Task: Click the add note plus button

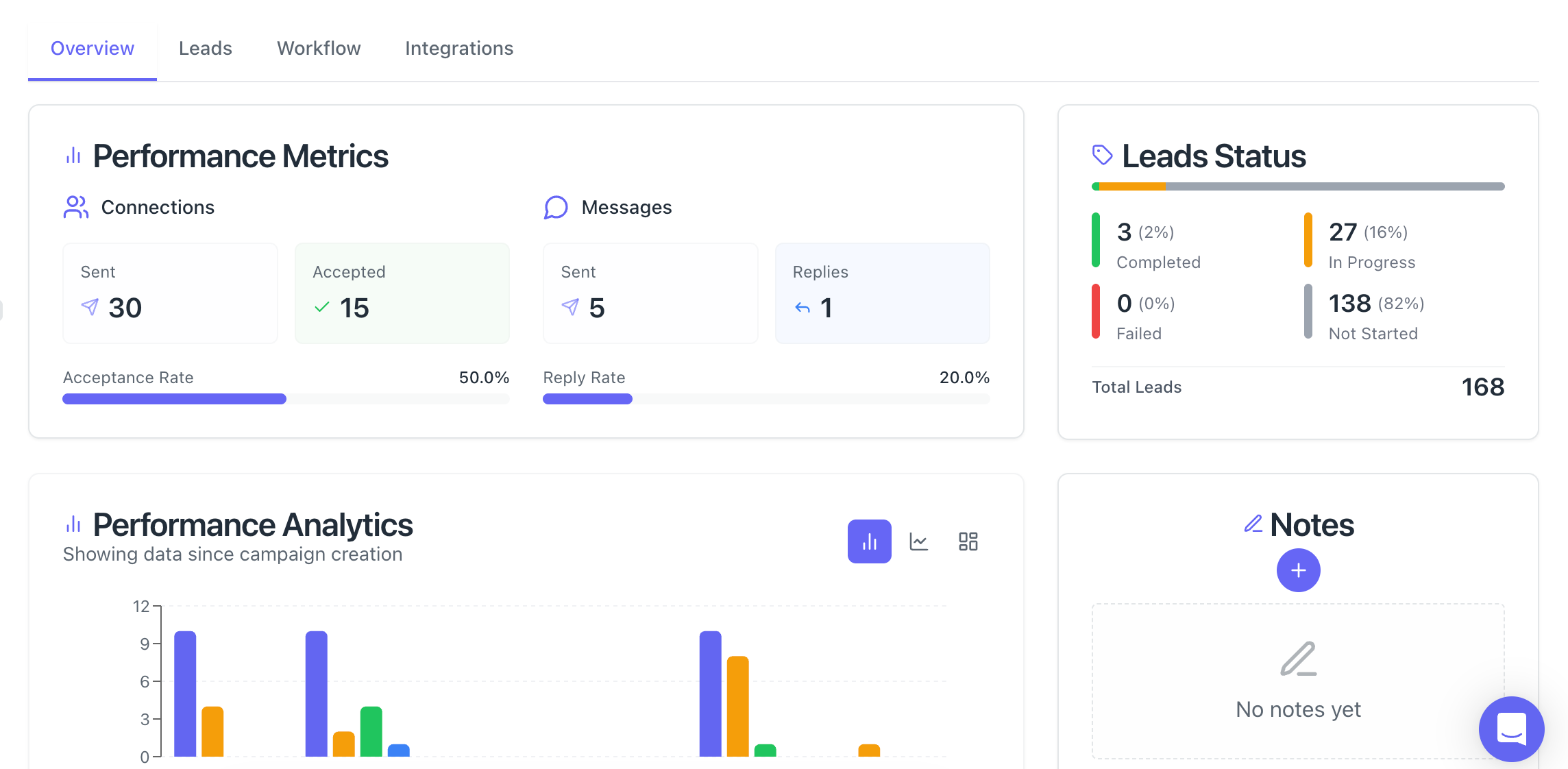Action: pyautogui.click(x=1298, y=570)
